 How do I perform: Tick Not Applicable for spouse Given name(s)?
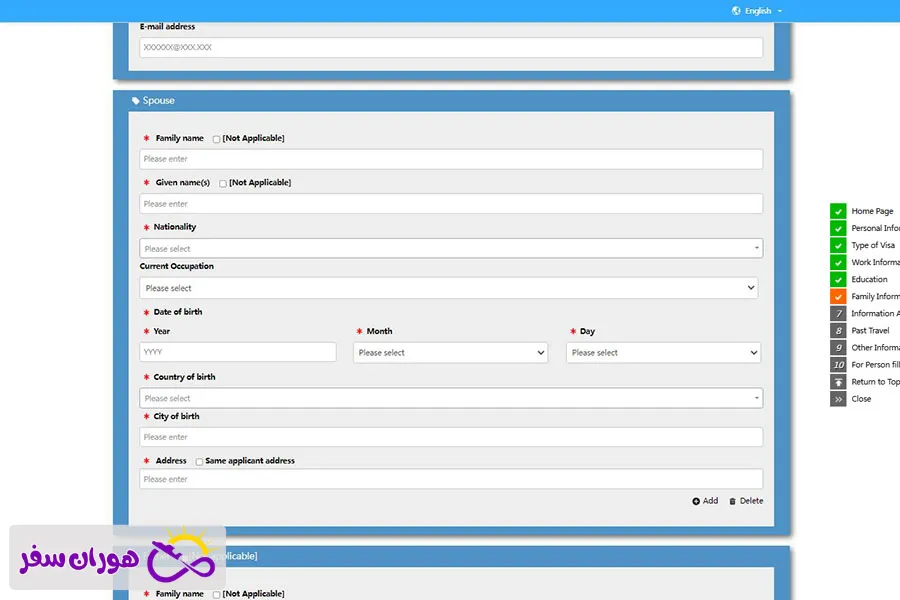click(223, 183)
